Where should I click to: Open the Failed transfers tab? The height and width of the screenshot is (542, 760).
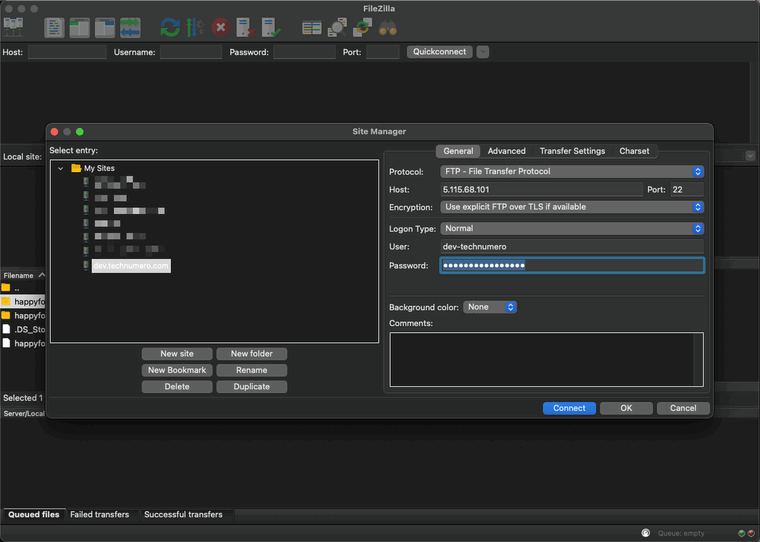[x=99, y=514]
